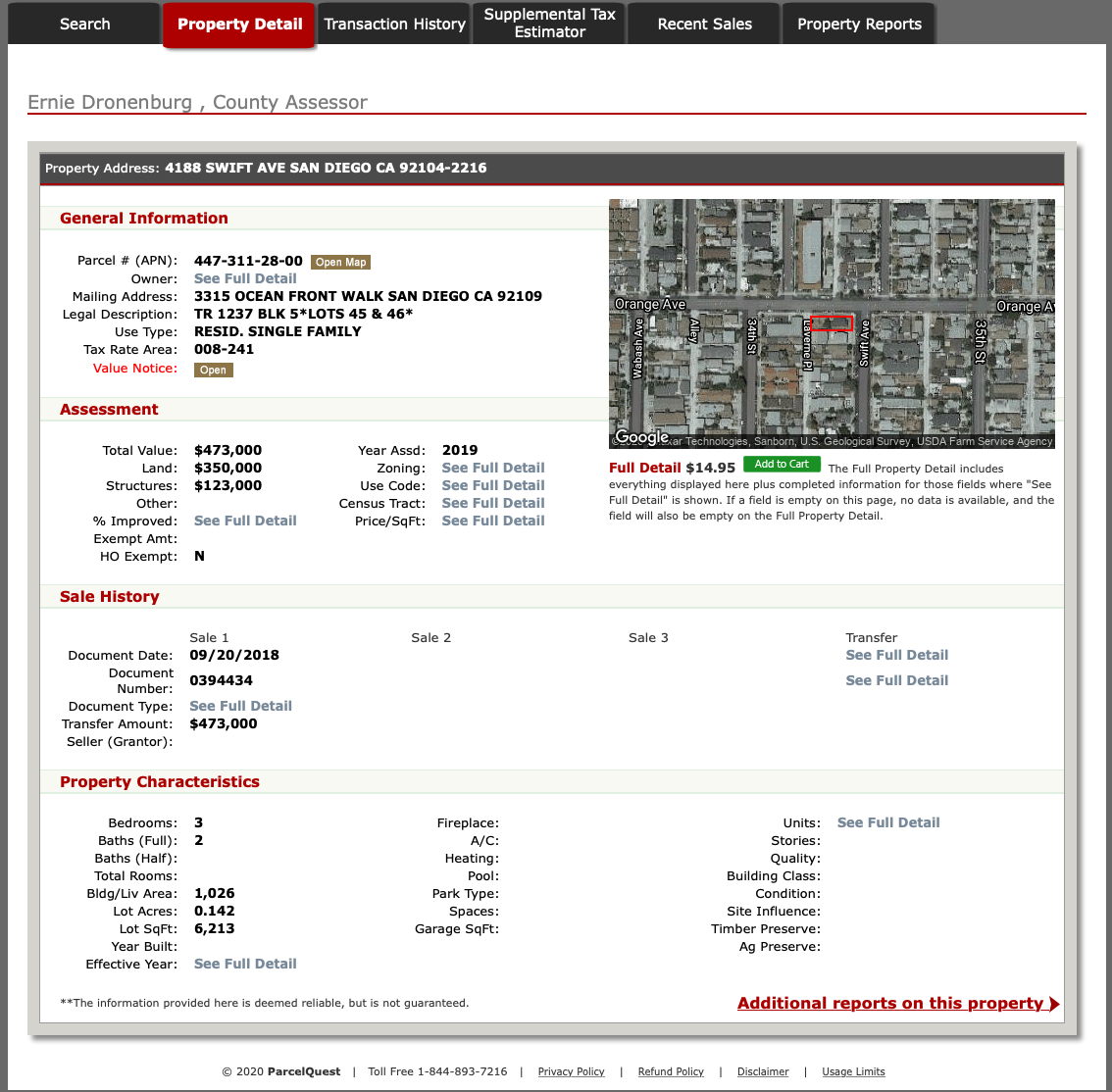Screen dimensions: 1112x1092
Task: View Units See Full Detail link
Action: pos(887,822)
